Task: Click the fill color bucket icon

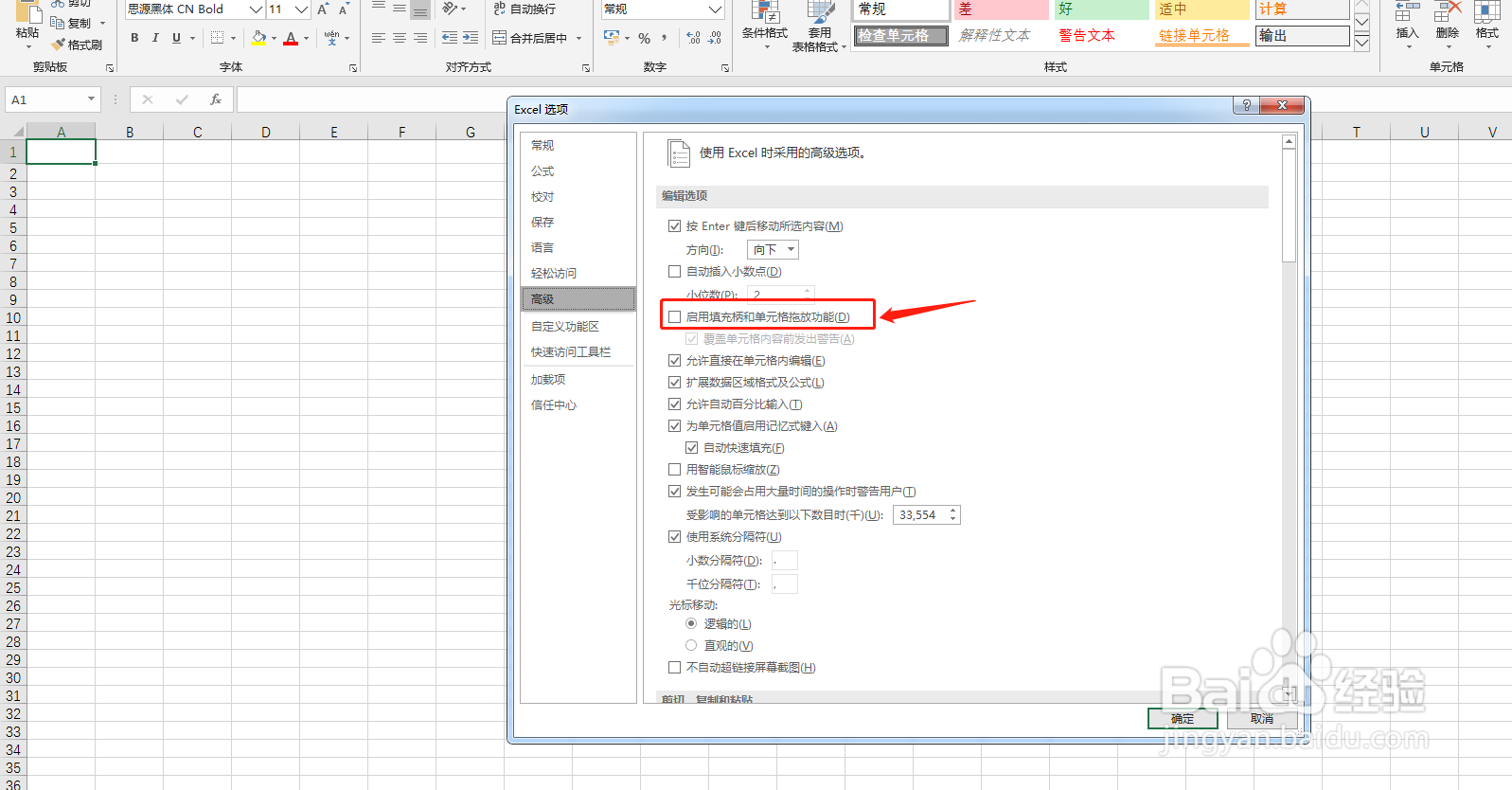Action: click(258, 38)
